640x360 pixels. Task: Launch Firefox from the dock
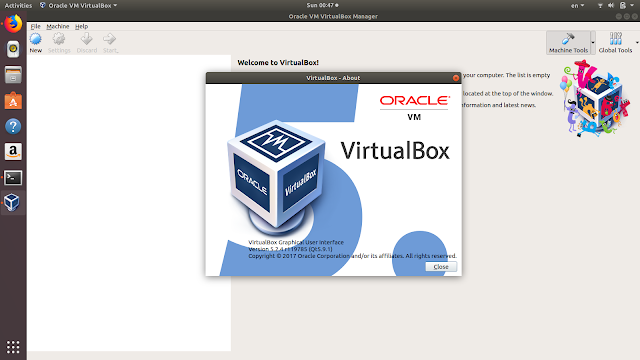click(13, 24)
